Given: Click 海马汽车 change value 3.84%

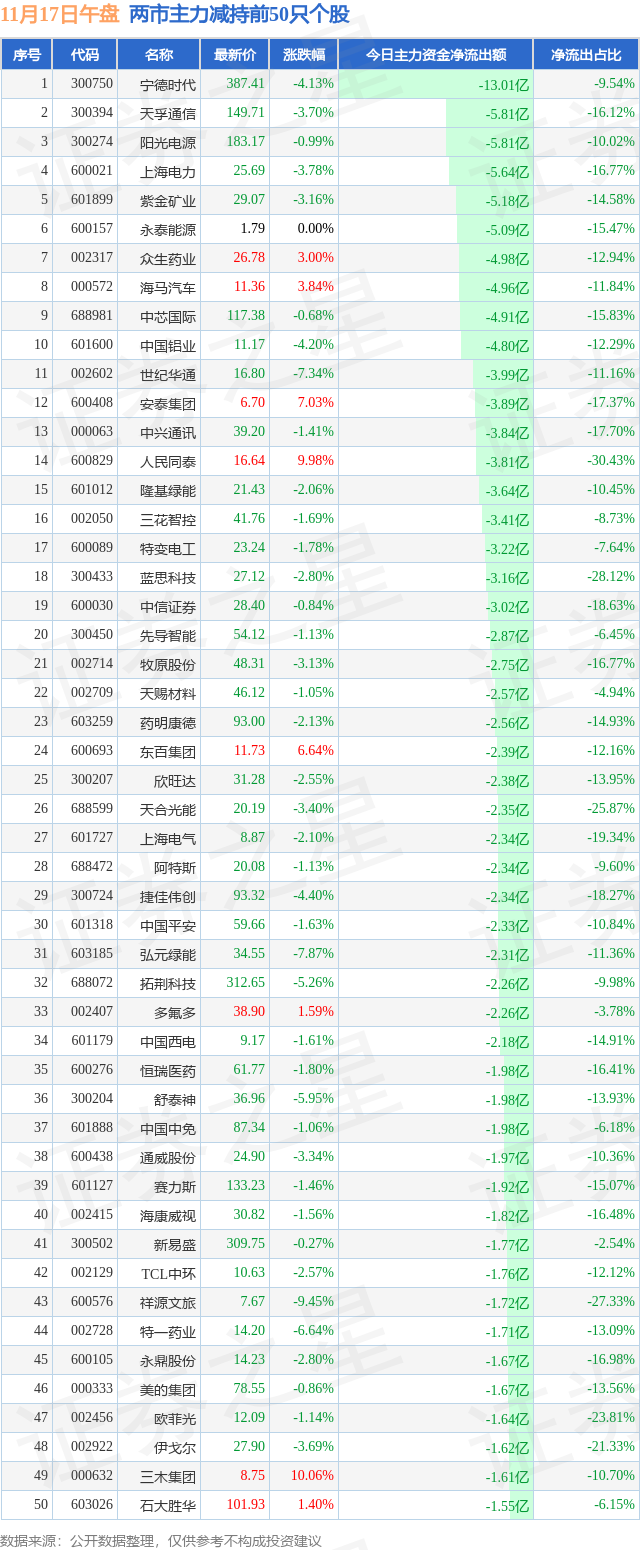Looking at the screenshot, I should click(x=315, y=287).
